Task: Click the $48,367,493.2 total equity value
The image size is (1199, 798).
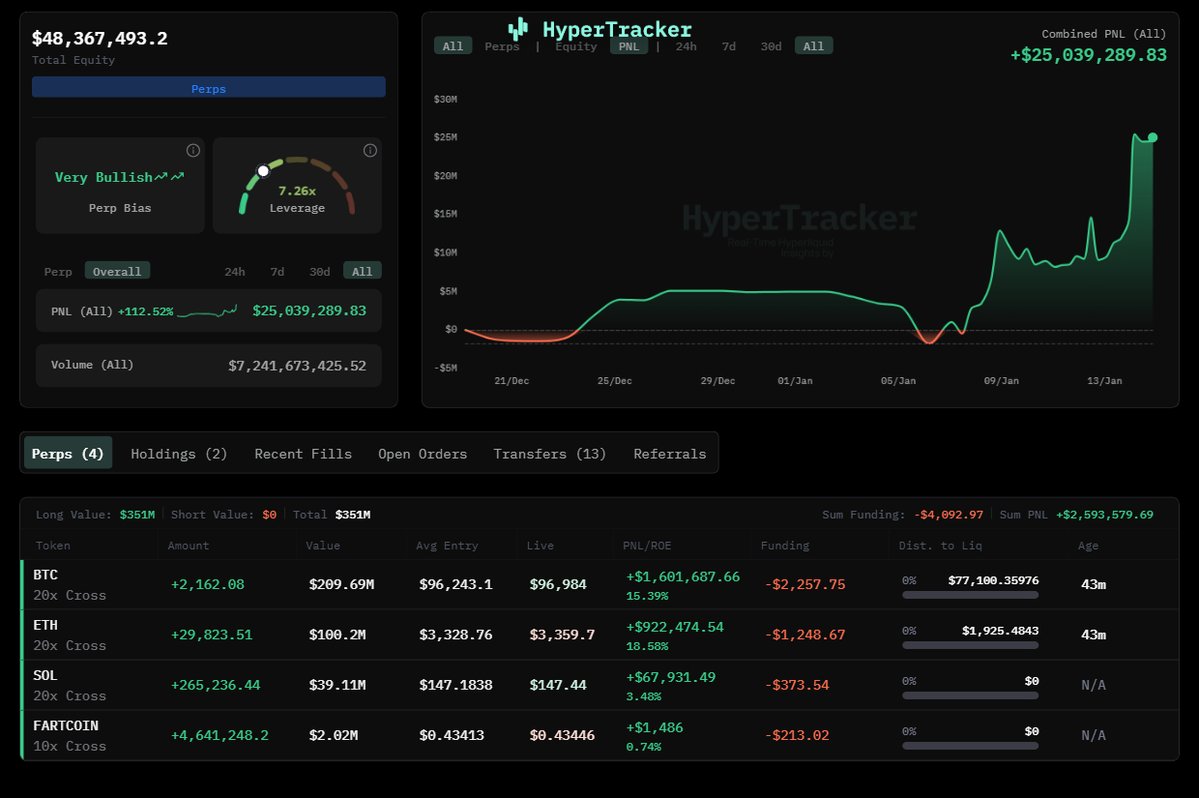Action: click(x=99, y=38)
